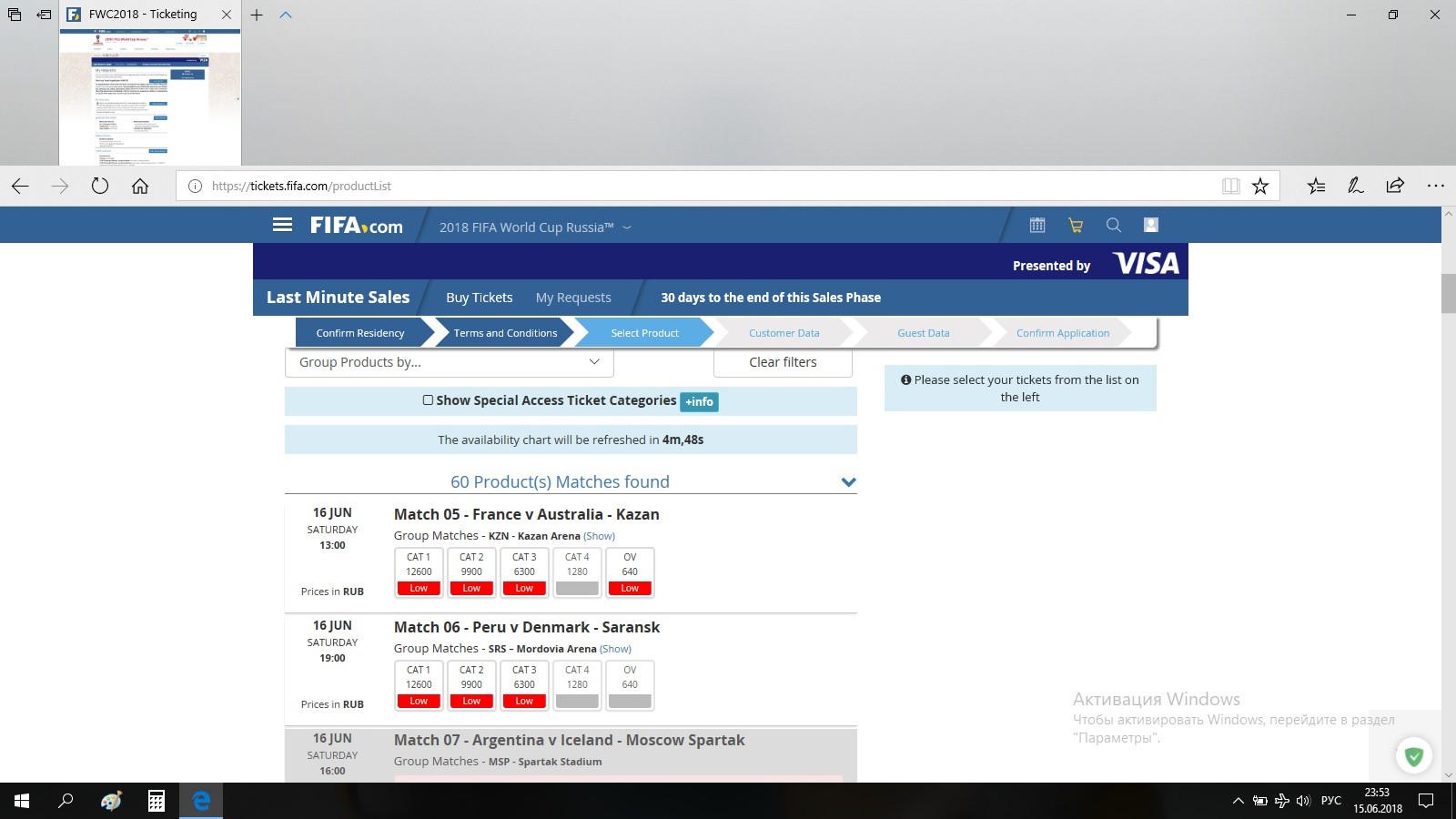Image resolution: width=1456 pixels, height=819 pixels.
Task: Click the Share page icon
Action: tap(1395, 186)
